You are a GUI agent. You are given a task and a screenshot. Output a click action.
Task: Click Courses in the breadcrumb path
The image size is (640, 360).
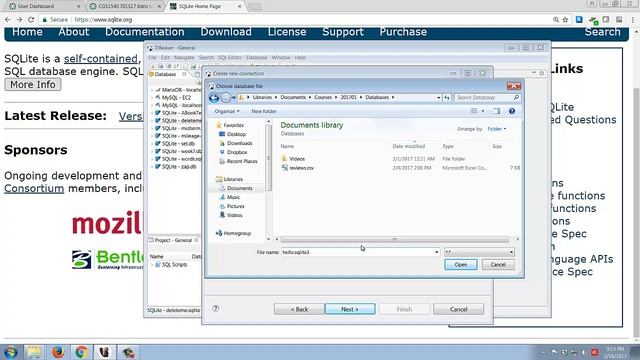(323, 98)
